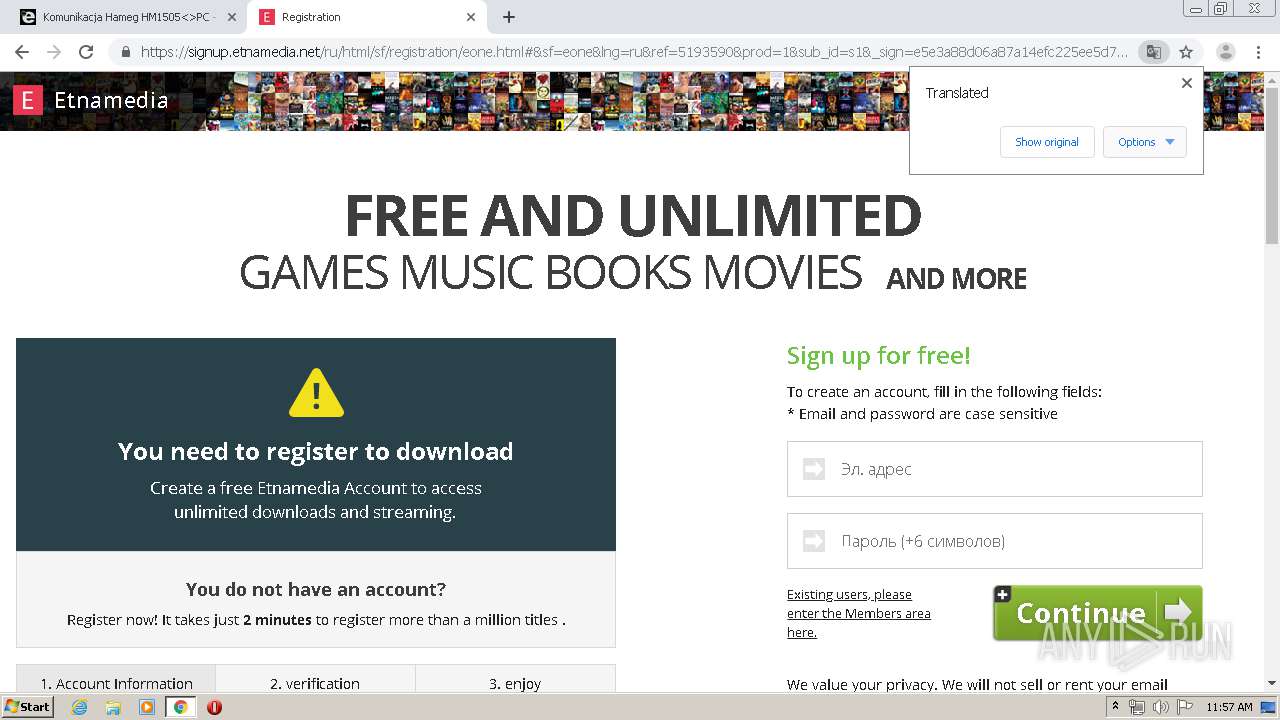Click the taskbar clock showing 11:57 AM
1280x720 pixels.
click(x=1229, y=707)
